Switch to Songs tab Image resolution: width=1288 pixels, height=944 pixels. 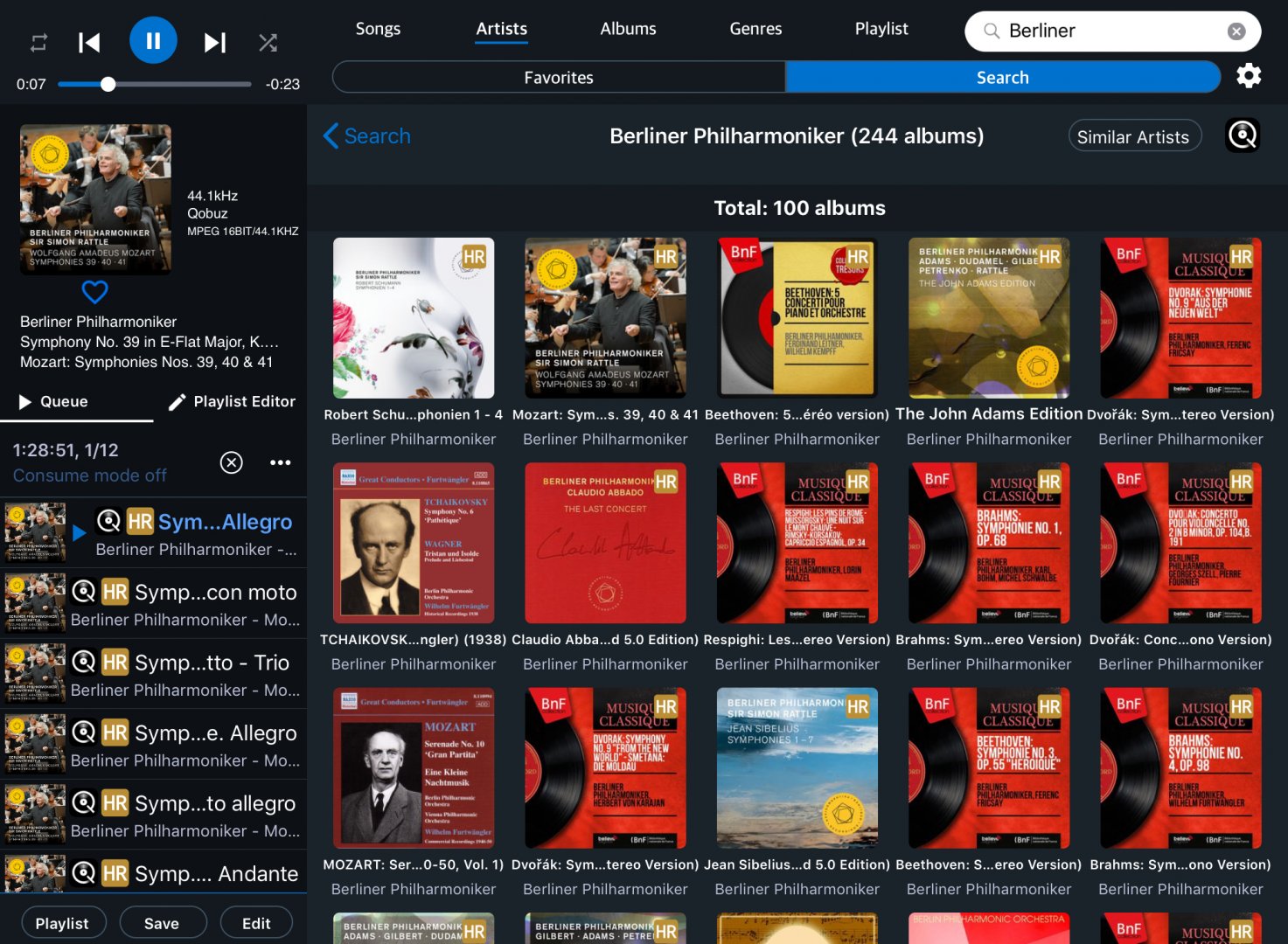[x=378, y=29]
